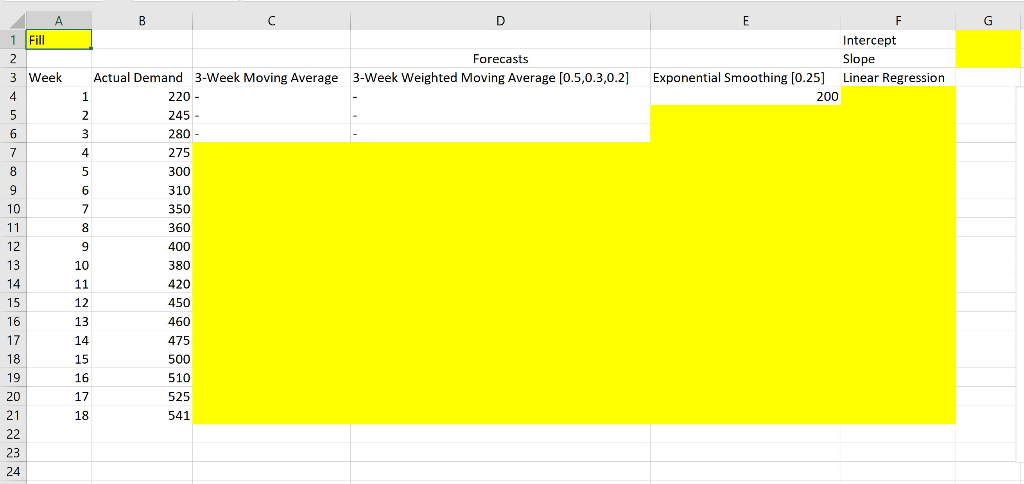The height and width of the screenshot is (484, 1024).
Task: Select the actual demand value 380
Action: tap(142, 265)
